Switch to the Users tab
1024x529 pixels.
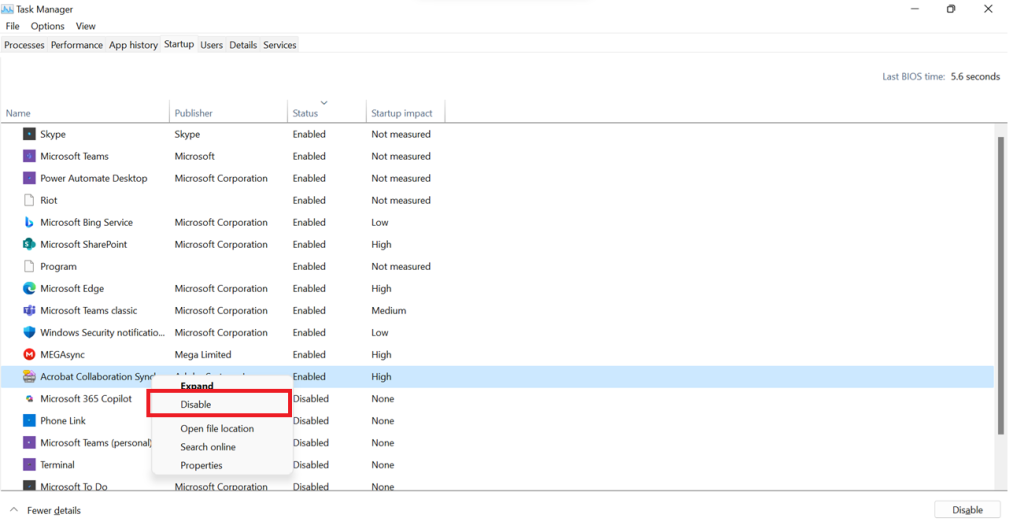(211, 45)
